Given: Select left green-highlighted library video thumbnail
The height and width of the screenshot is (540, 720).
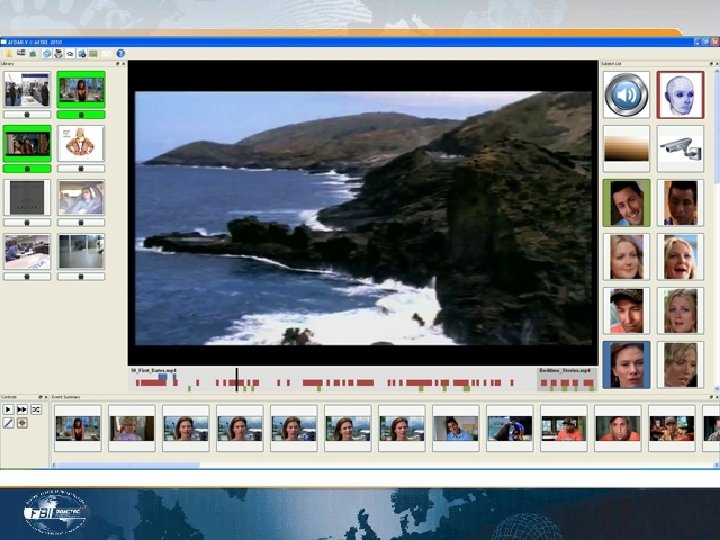Looking at the screenshot, I should point(27,144).
